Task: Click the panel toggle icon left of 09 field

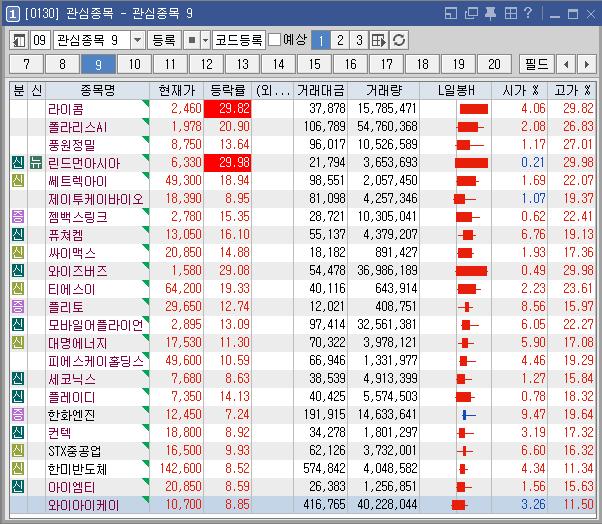Action: (x=19, y=40)
